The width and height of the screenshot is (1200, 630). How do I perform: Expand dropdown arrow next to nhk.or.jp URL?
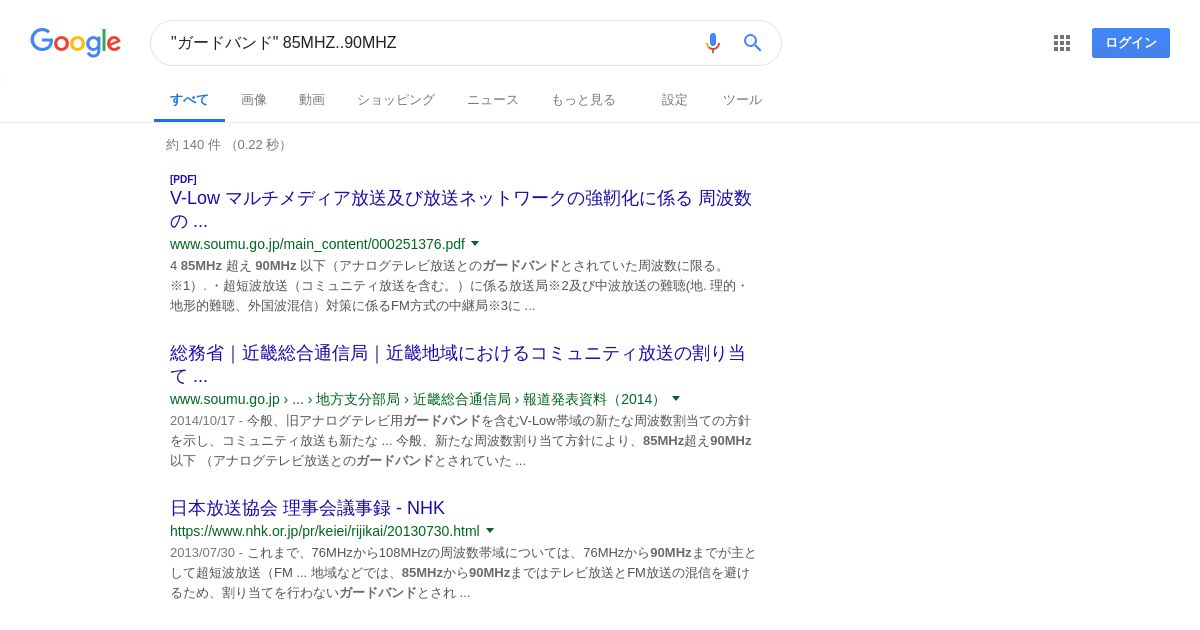(490, 530)
